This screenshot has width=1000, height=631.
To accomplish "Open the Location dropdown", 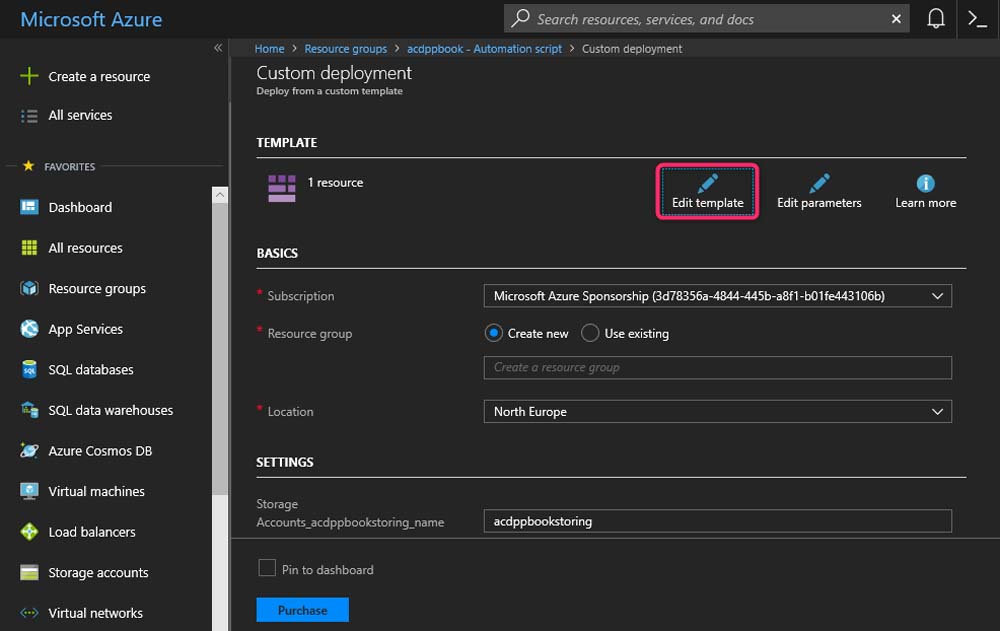I will (717, 411).
